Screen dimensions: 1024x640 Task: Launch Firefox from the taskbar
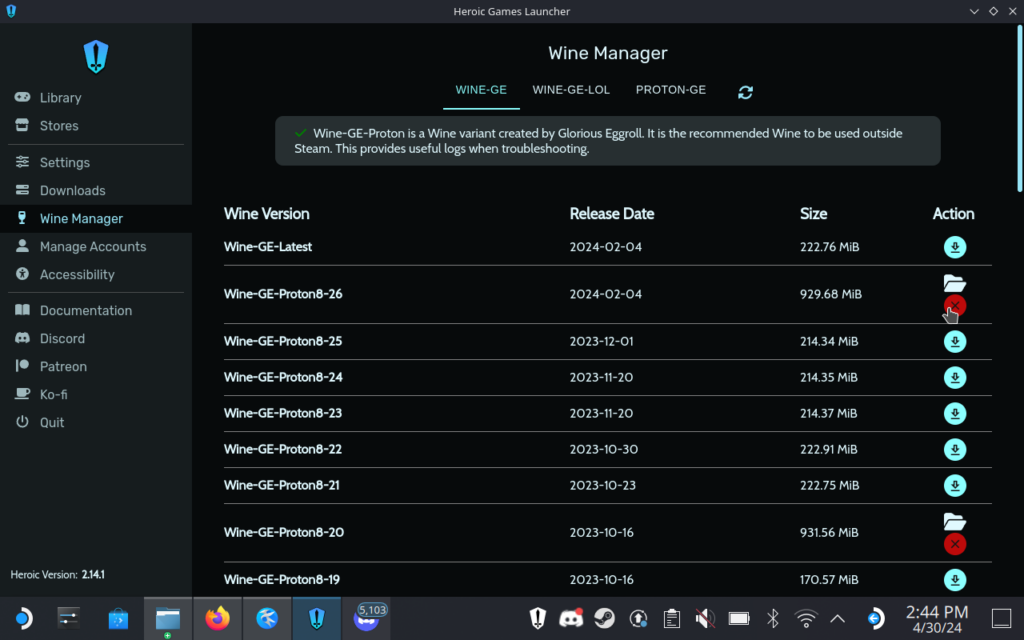click(x=217, y=618)
